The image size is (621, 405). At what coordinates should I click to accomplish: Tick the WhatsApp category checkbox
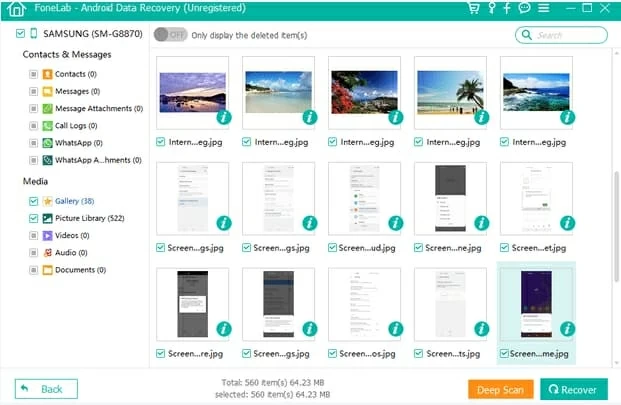tap(34, 143)
